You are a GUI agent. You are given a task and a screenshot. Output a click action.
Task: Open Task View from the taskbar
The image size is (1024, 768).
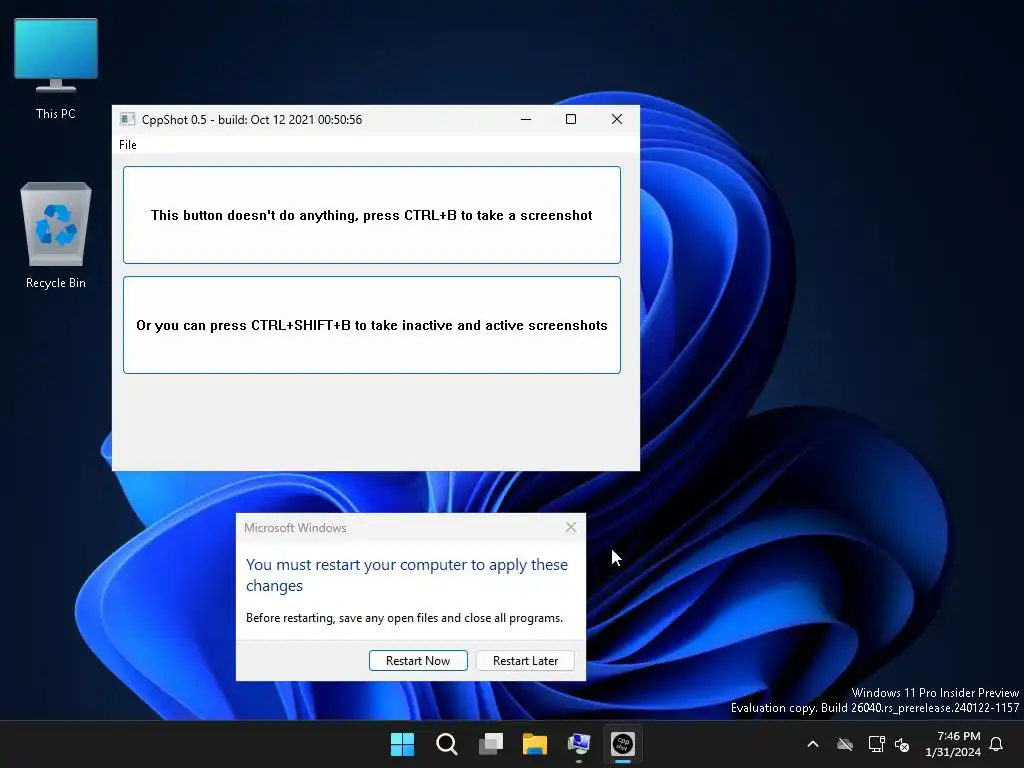pos(491,744)
